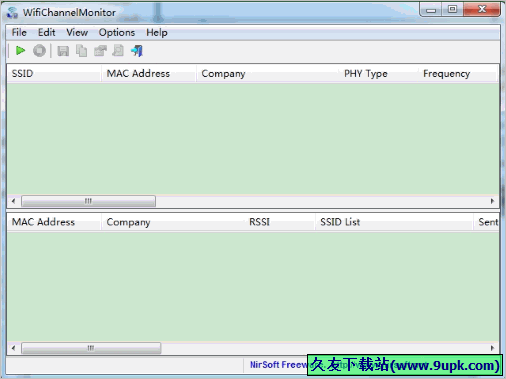Open the Options menu
The image size is (506, 379).
pos(117,32)
